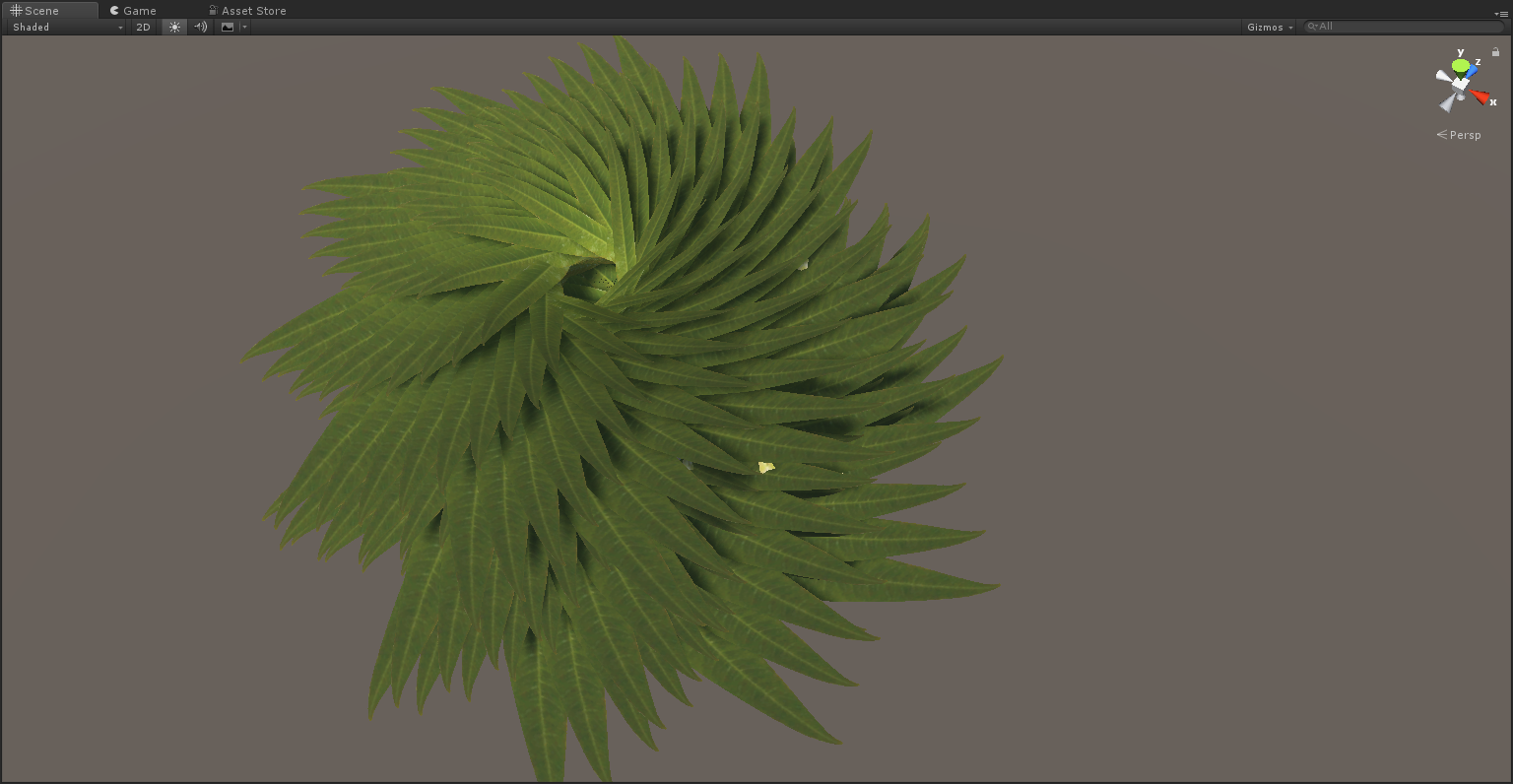
Task: Open the effects dropdown arrow beside picture icon
Action: tap(244, 28)
